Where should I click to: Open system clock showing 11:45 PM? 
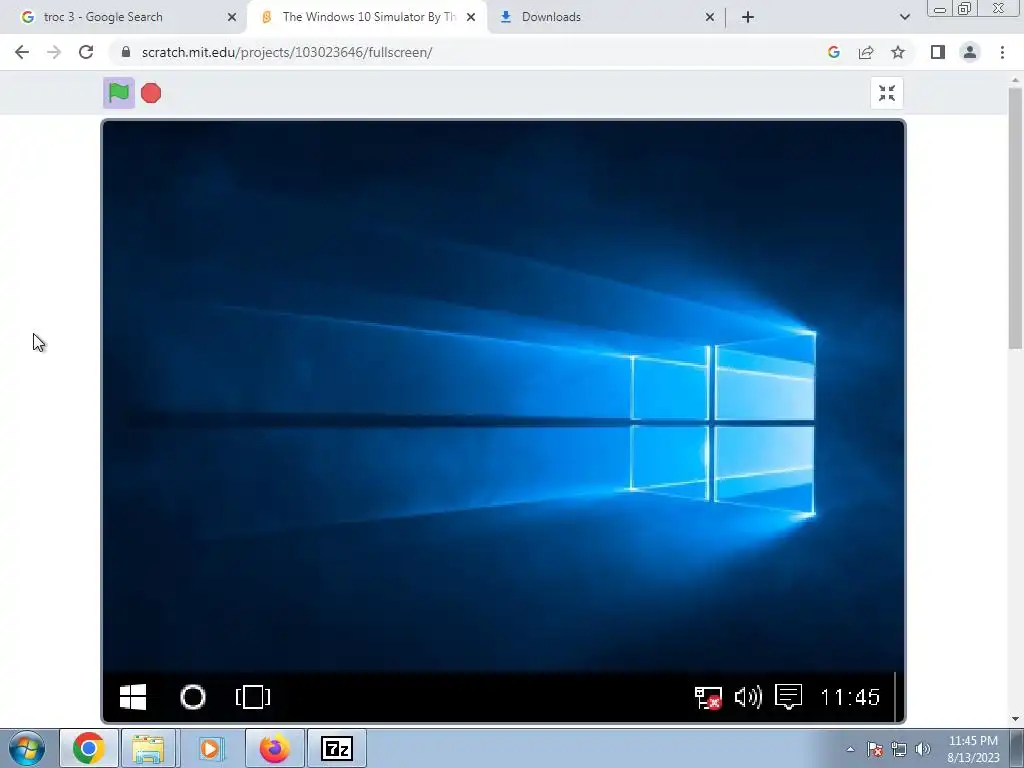click(x=973, y=749)
